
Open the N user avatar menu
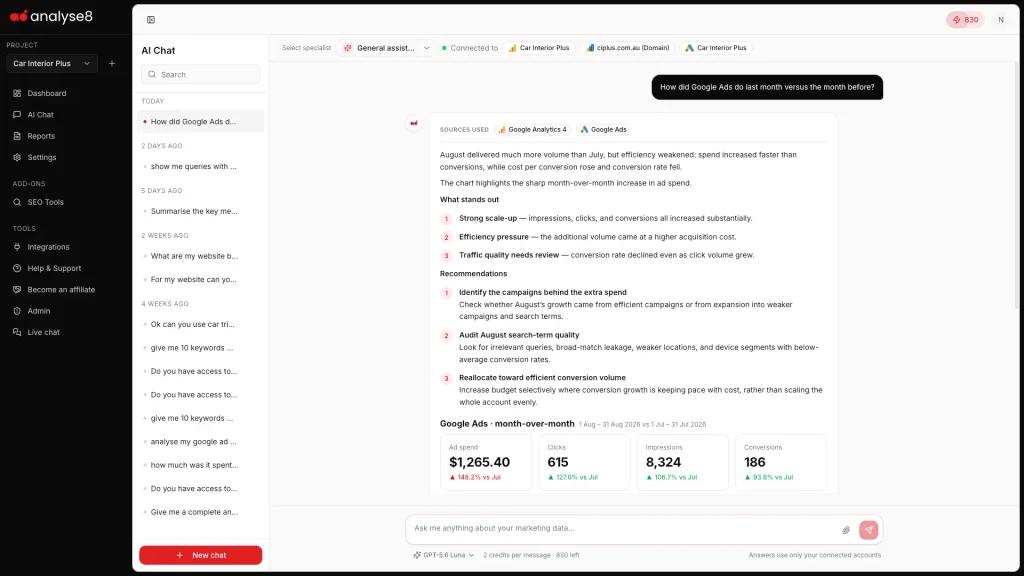(1000, 20)
